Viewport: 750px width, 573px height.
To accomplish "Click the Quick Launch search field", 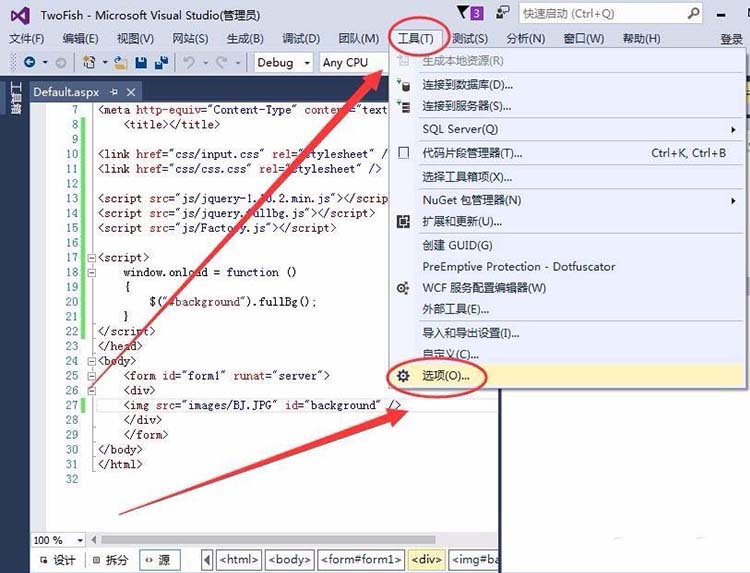I will [x=611, y=13].
